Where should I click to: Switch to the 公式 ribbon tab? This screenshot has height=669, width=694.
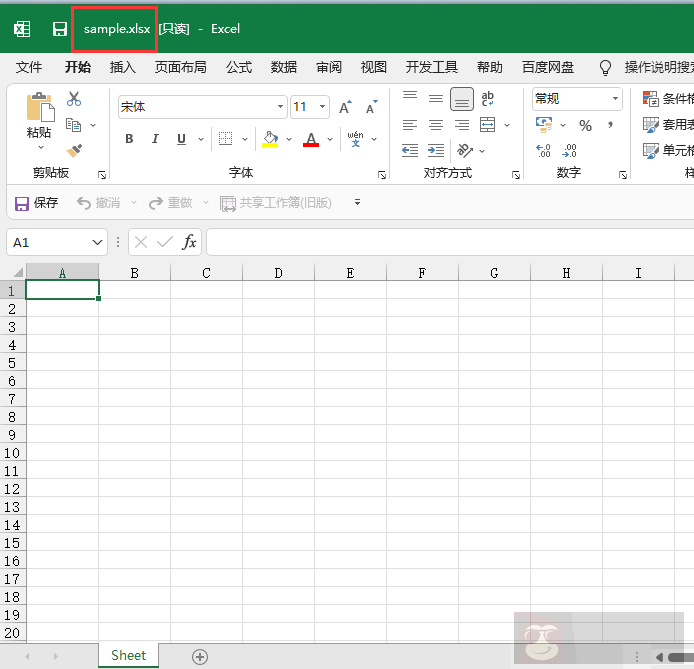point(239,67)
